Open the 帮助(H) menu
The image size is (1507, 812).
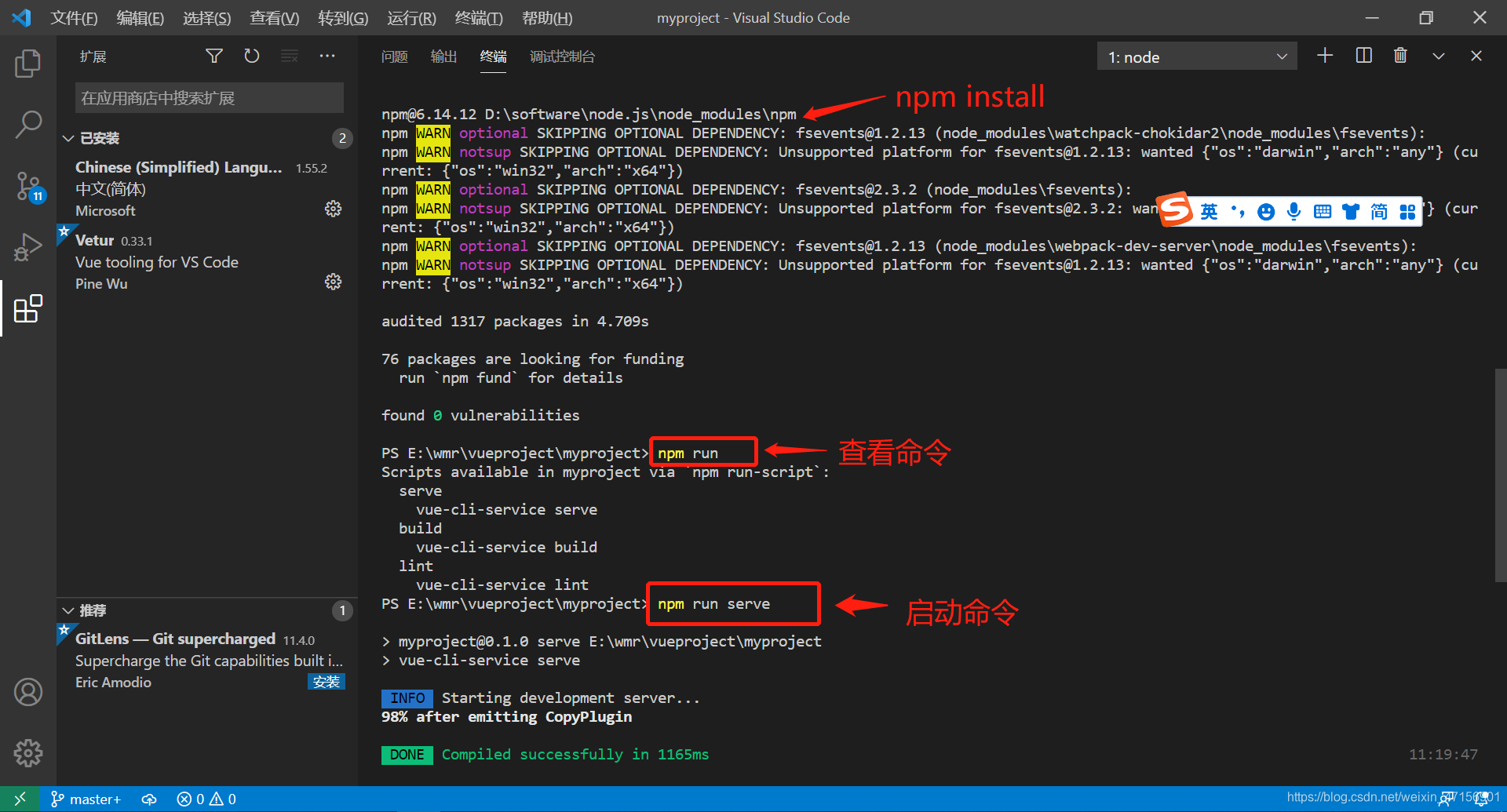[547, 17]
